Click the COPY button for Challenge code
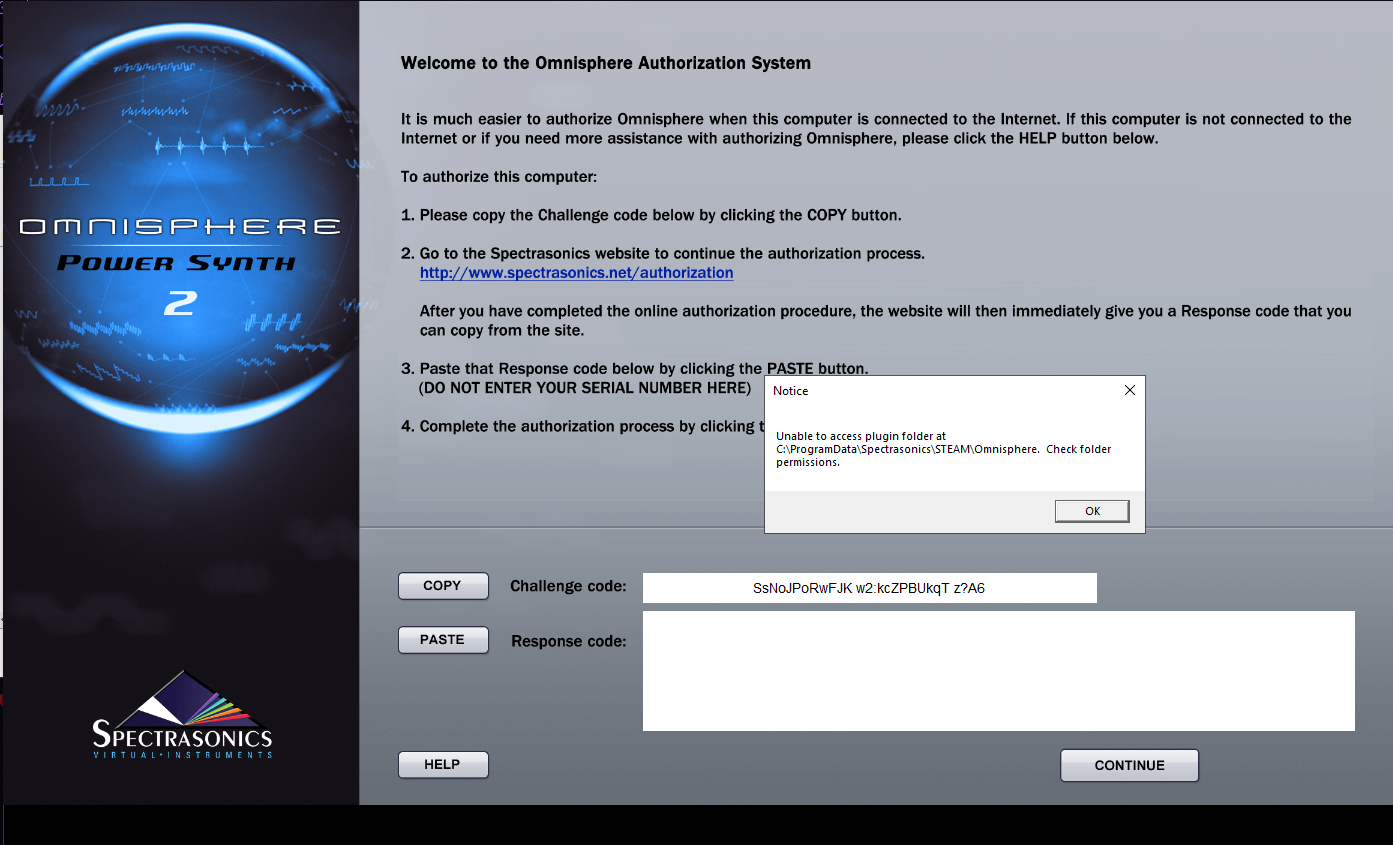 coord(443,586)
